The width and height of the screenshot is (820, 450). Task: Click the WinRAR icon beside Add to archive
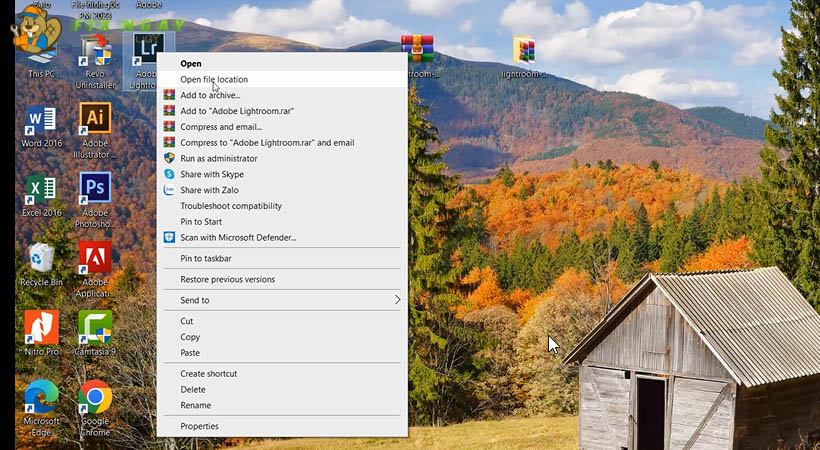point(169,95)
